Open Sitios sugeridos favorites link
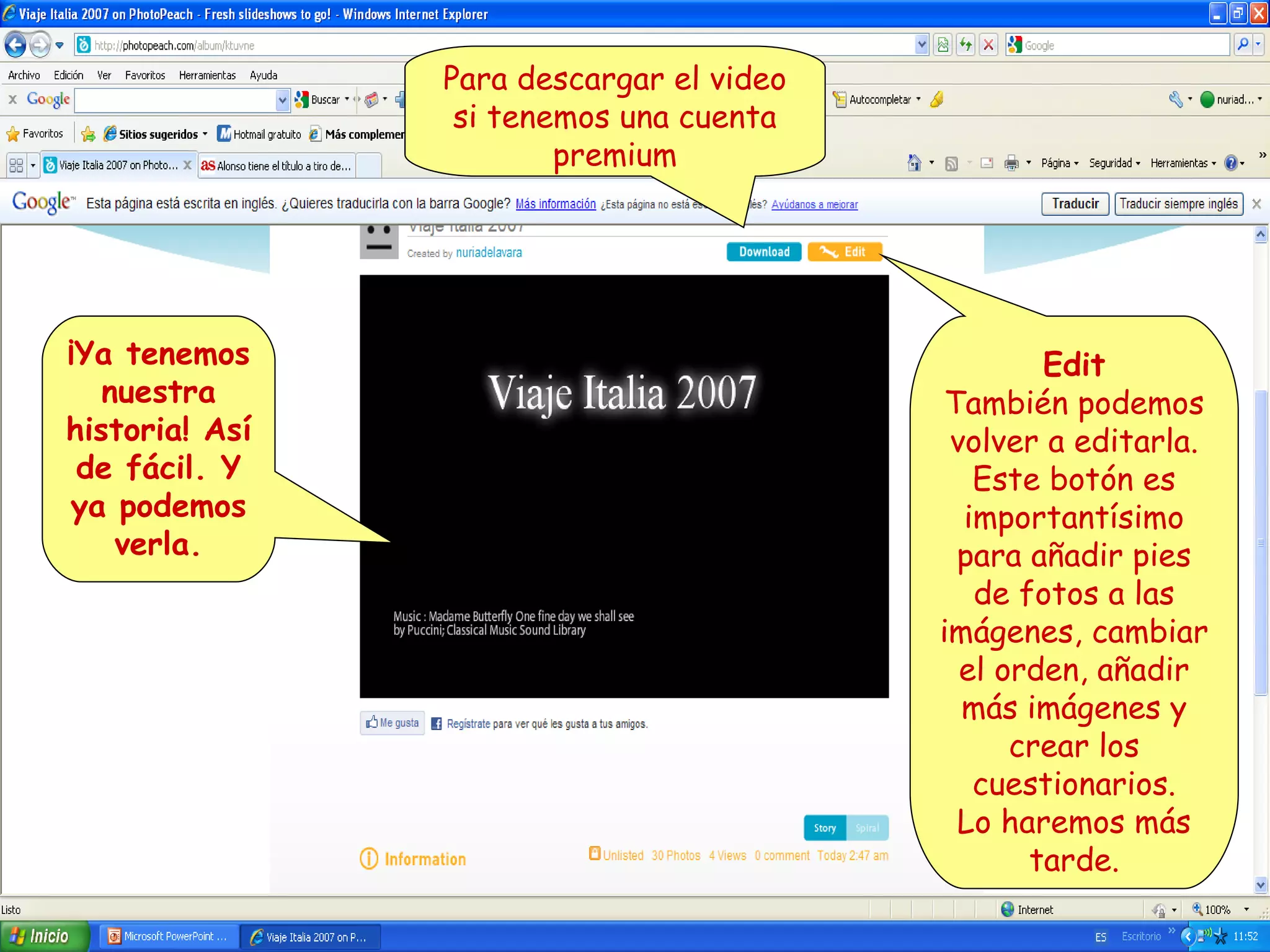Viewport: 1270px width, 952px height. pos(156,134)
